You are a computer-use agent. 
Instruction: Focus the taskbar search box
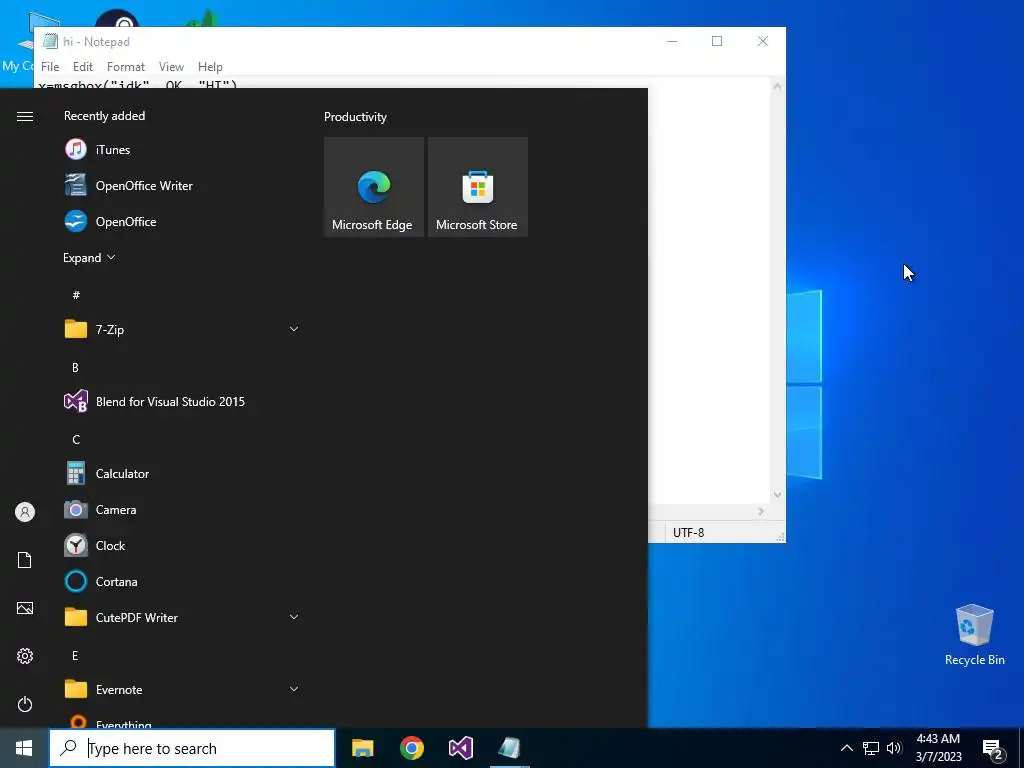click(x=192, y=748)
